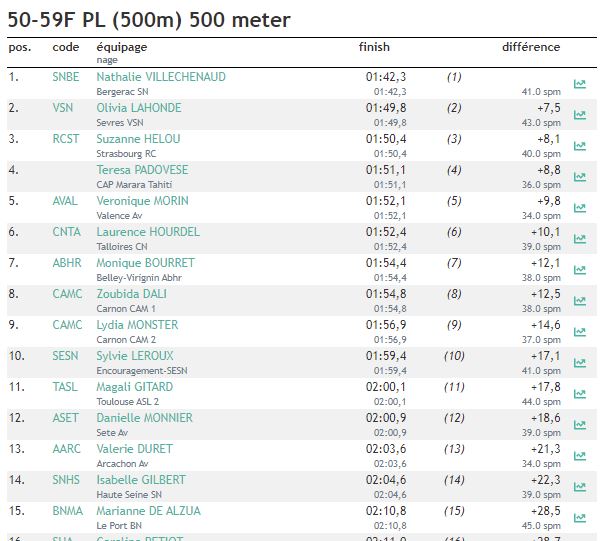Open chart icon in Zoubida DALI row

579,301
